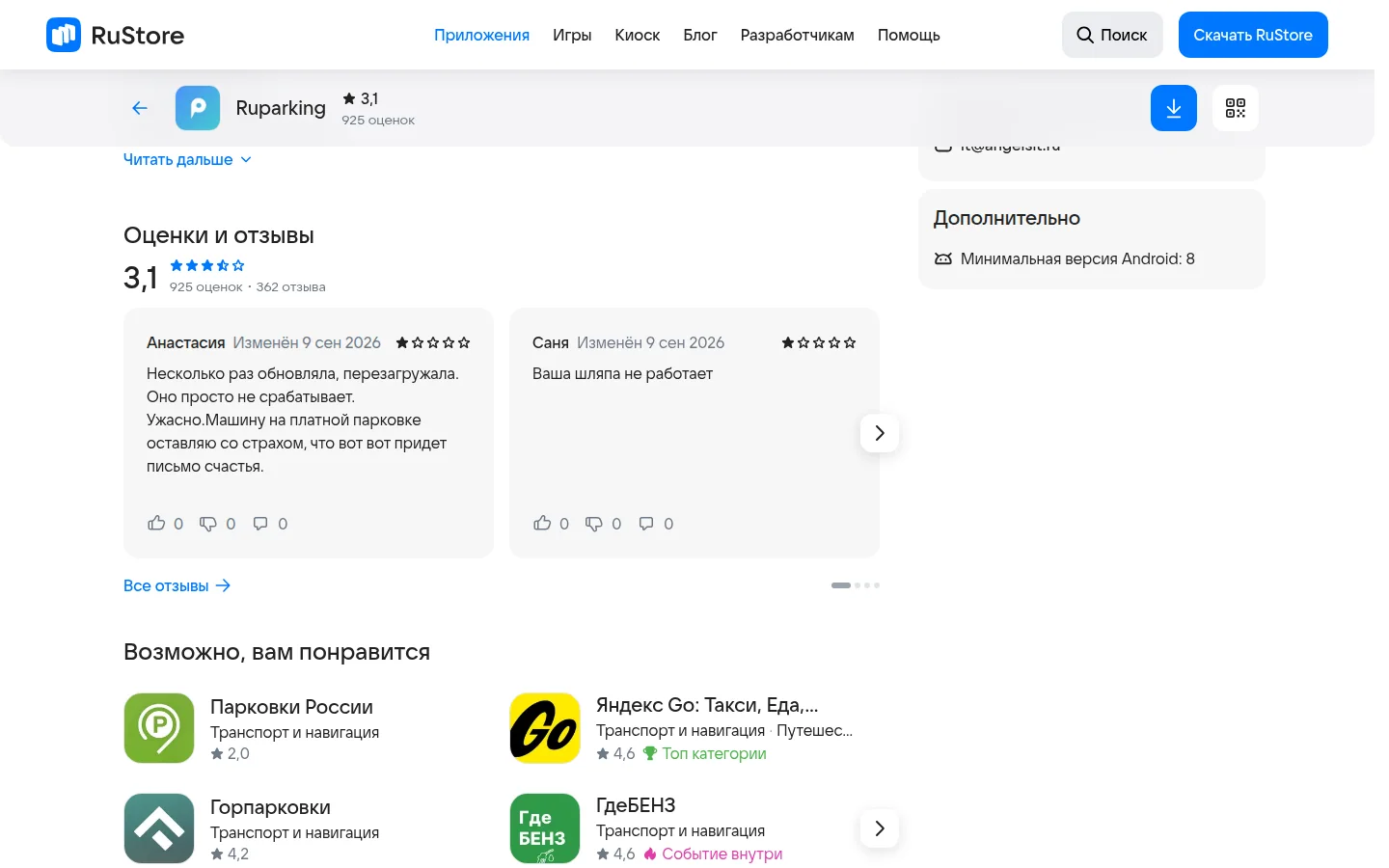Open Горпарковки app icon
This screenshot has width=1389, height=868.
159,828
